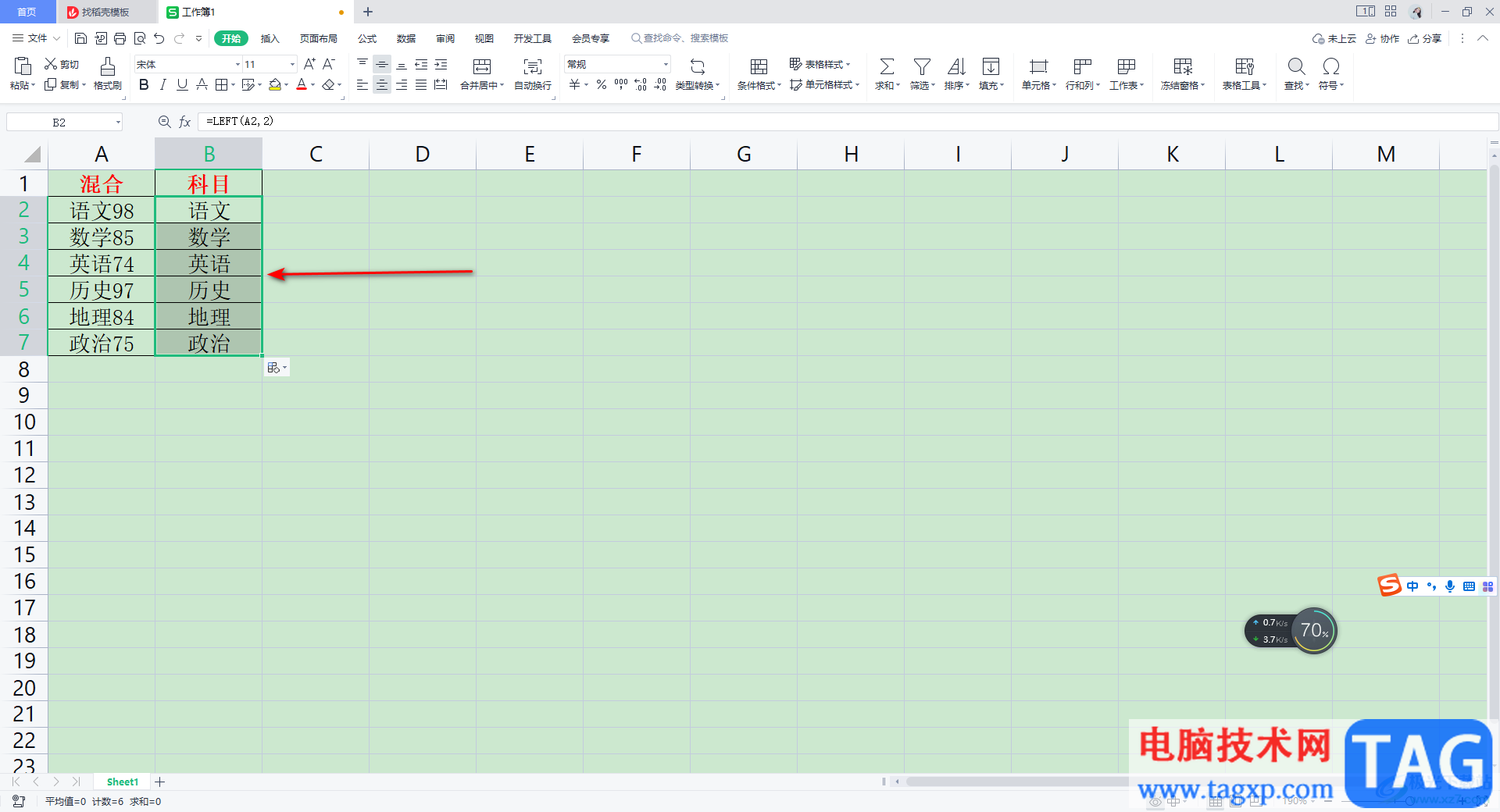This screenshot has height=812, width=1500.
Task: Increase font size with A+ icon
Action: click(x=309, y=64)
